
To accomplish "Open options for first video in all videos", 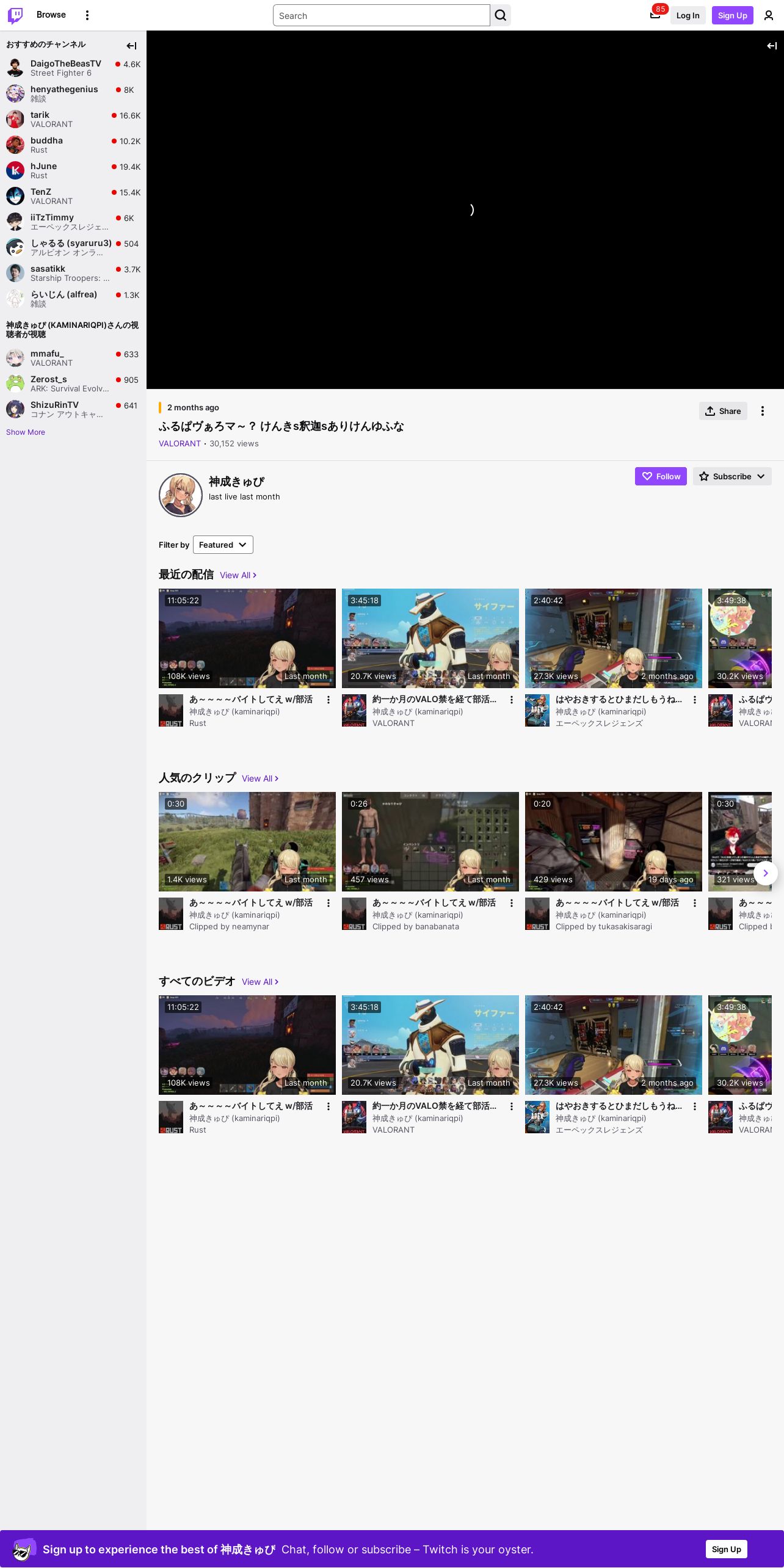I will click(328, 1106).
